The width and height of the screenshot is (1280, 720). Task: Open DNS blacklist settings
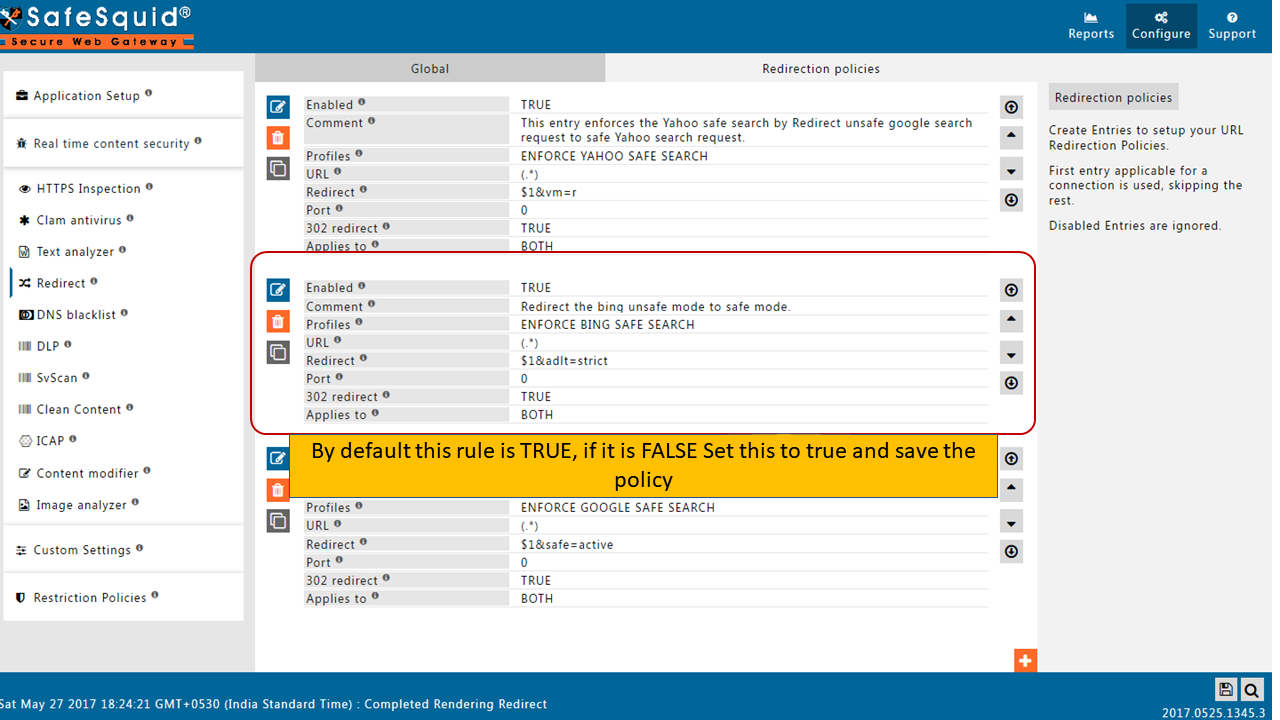[x=74, y=314]
